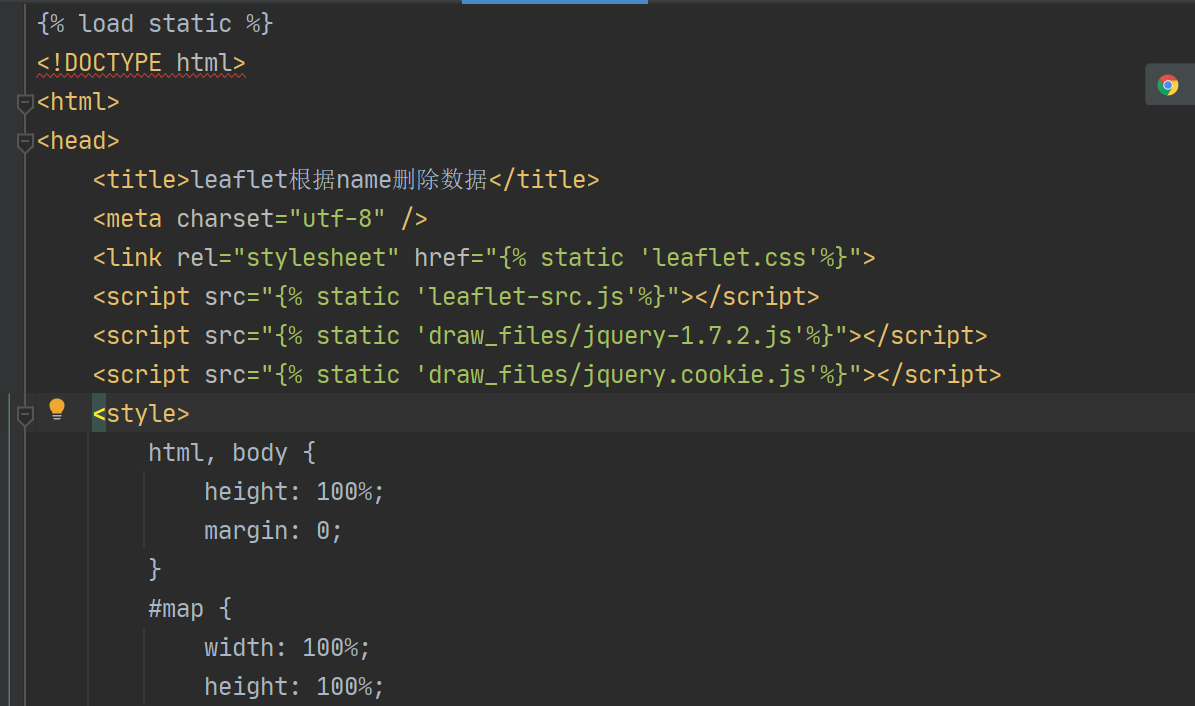Click the active editor tab indicator strip
Image resolution: width=1195 pixels, height=706 pixels.
pyautogui.click(x=555, y=3)
